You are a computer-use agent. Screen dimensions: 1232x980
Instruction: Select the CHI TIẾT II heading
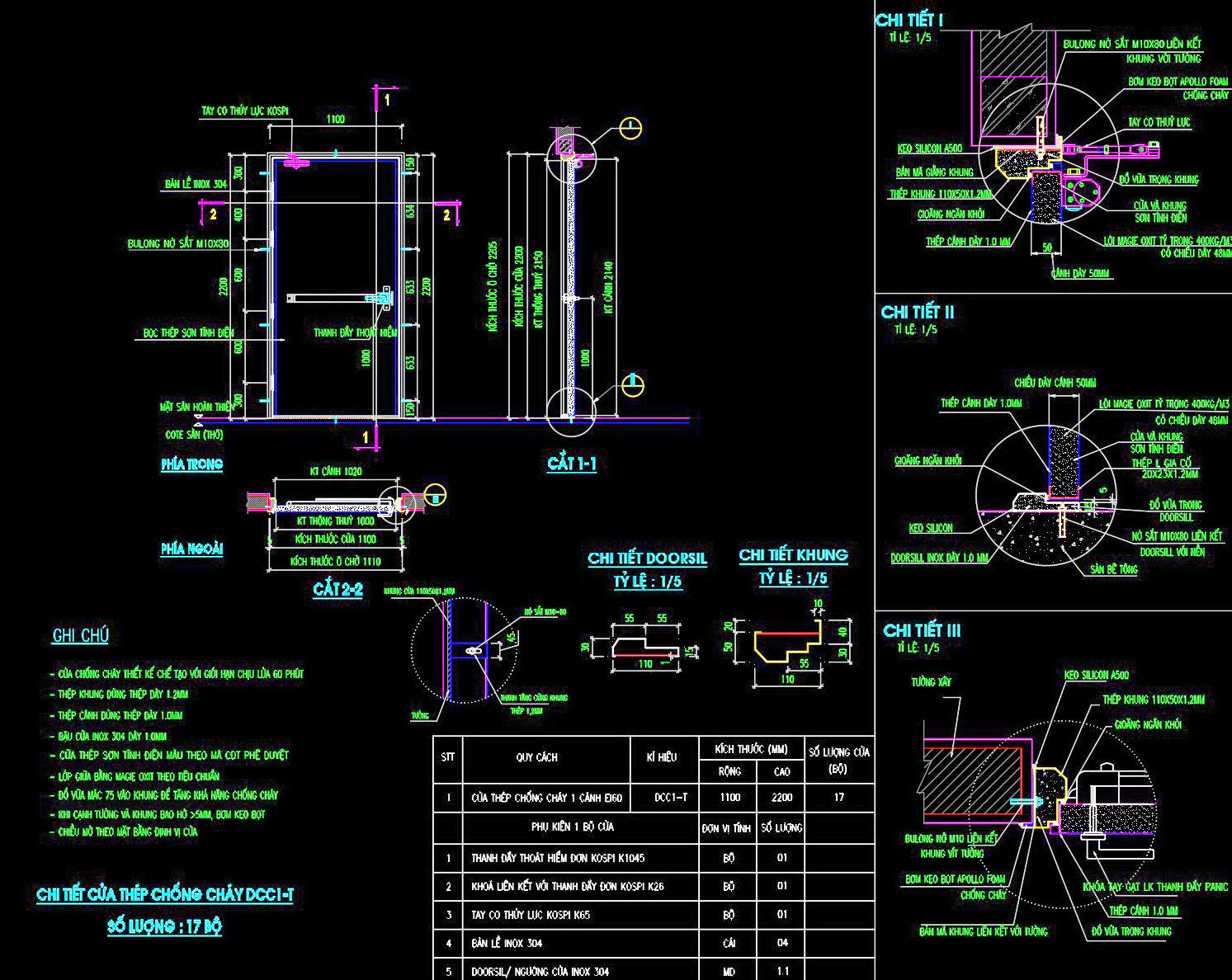click(x=917, y=312)
